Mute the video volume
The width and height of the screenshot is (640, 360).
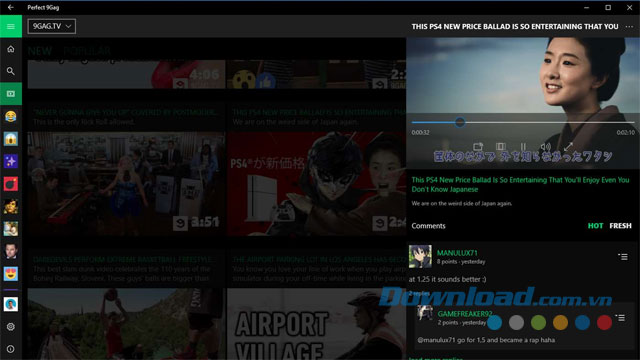pyautogui.click(x=545, y=147)
